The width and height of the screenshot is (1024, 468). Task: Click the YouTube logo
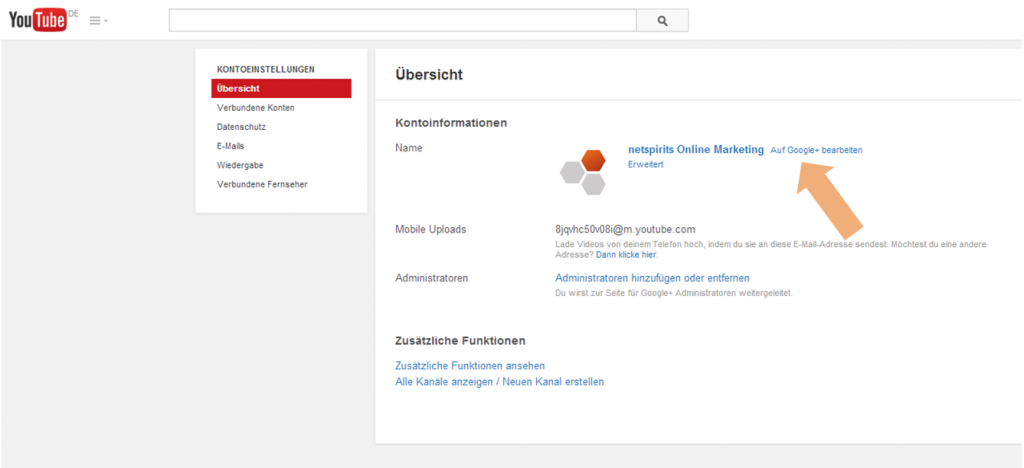(x=37, y=20)
